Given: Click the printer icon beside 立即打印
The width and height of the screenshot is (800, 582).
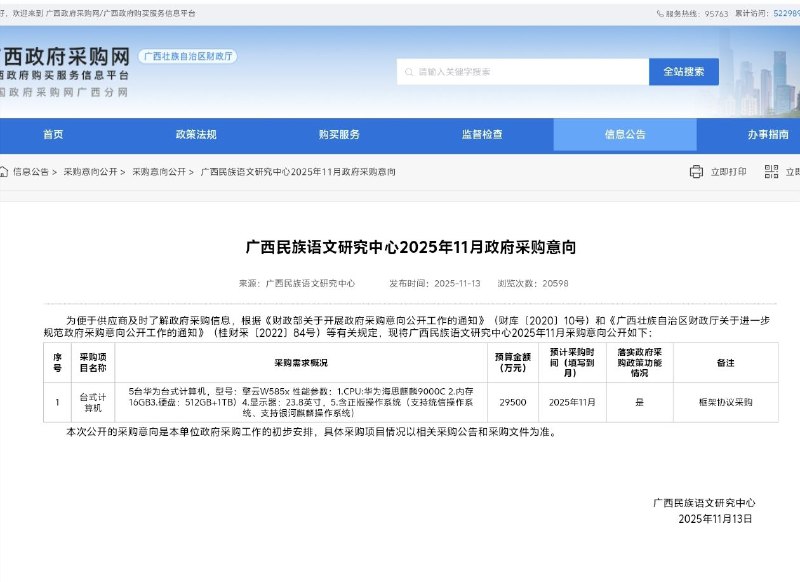Looking at the screenshot, I should pyautogui.click(x=696, y=171).
